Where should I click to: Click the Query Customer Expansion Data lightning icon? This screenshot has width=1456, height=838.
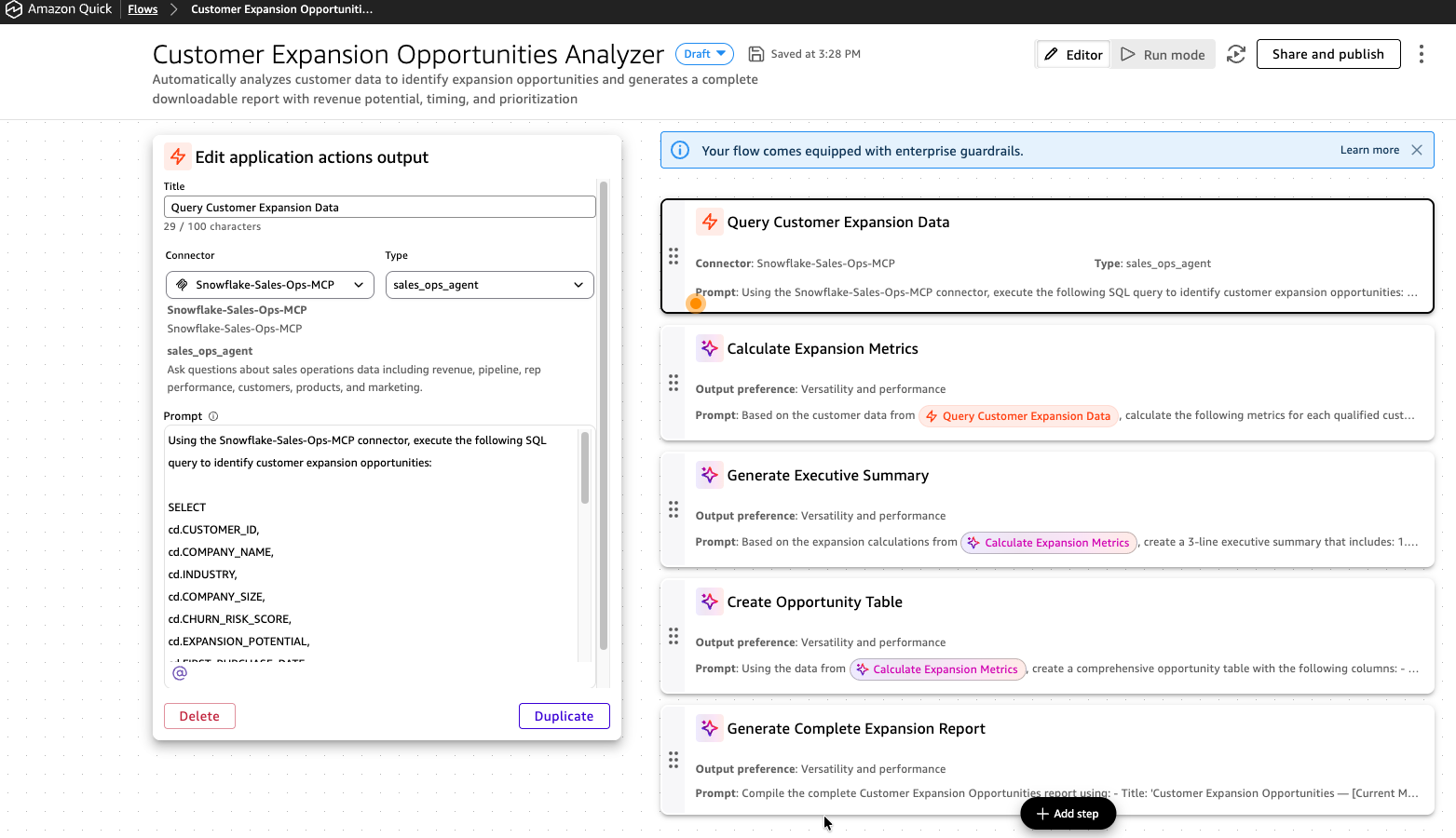coord(710,222)
